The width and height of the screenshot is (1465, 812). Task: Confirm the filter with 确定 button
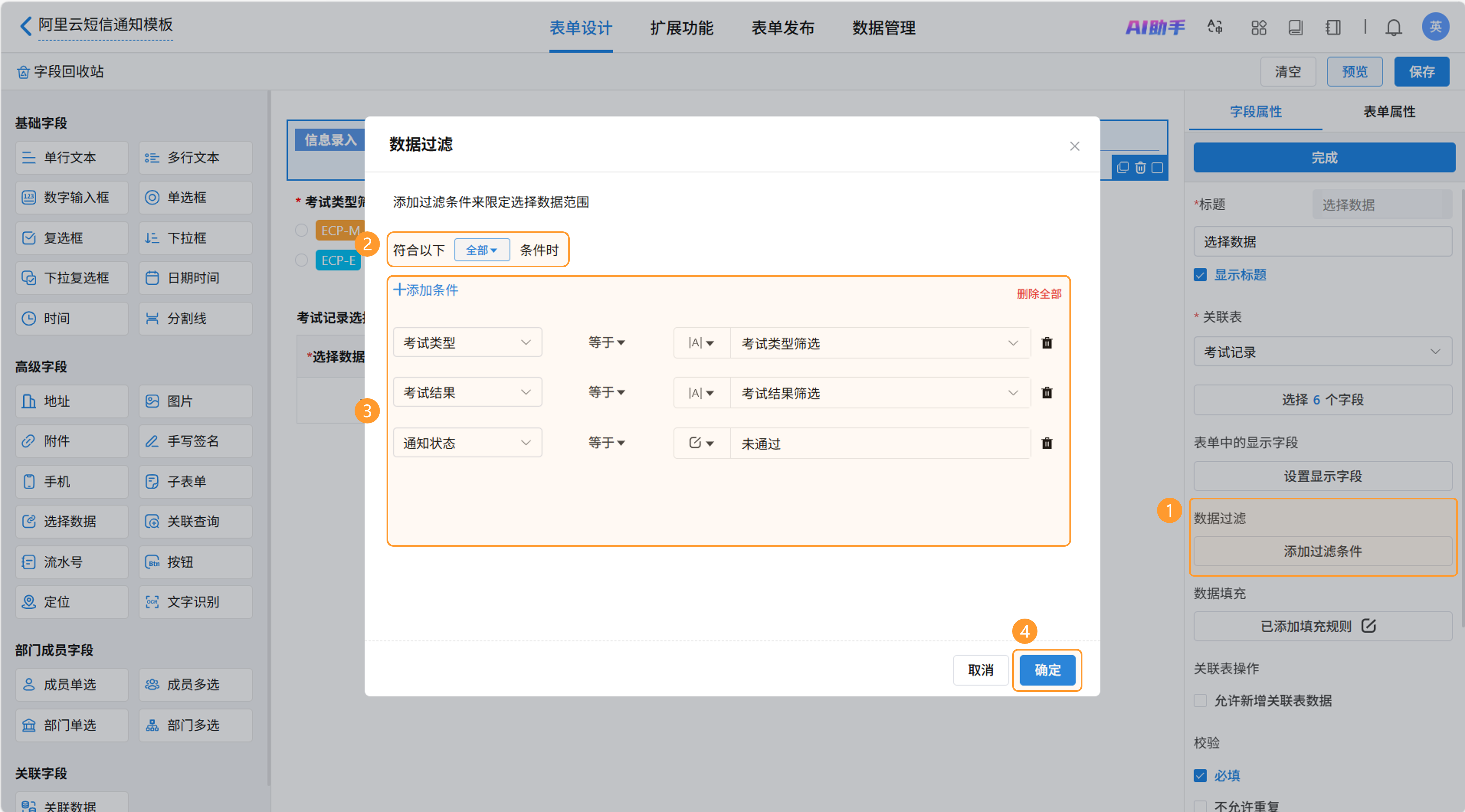[1047, 670]
